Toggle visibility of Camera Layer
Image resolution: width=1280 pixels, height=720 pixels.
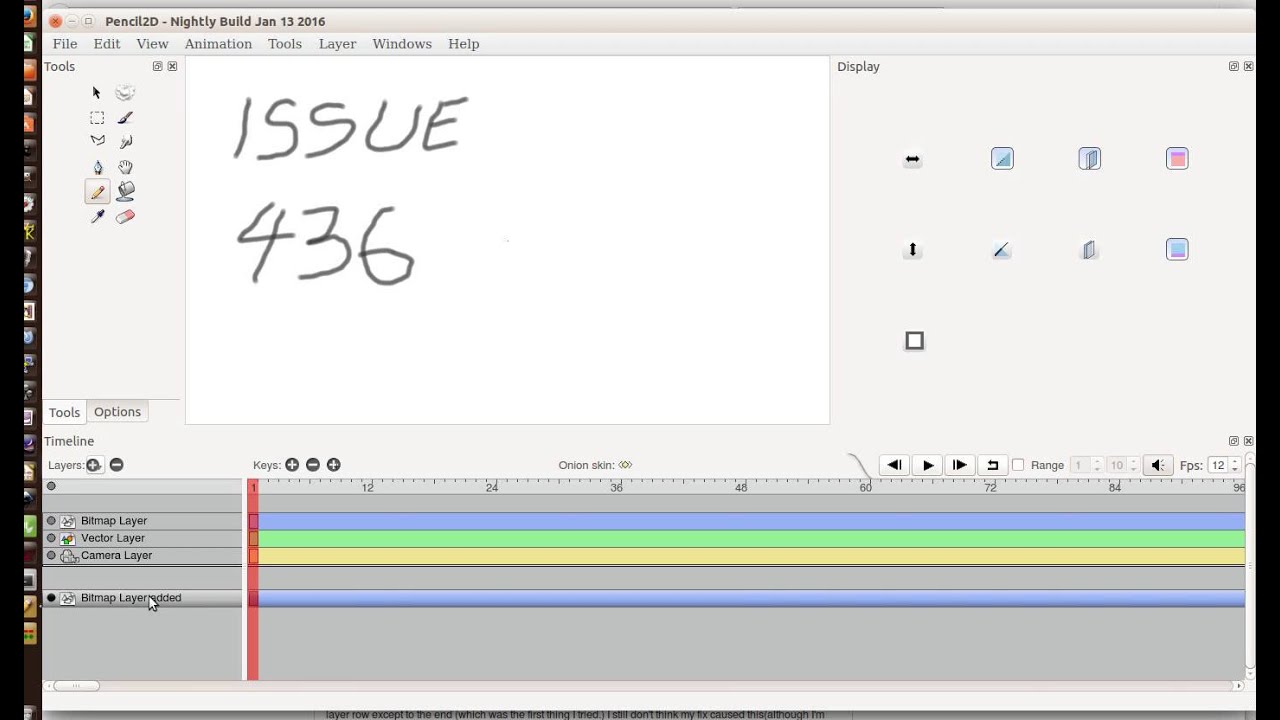[x=51, y=556]
